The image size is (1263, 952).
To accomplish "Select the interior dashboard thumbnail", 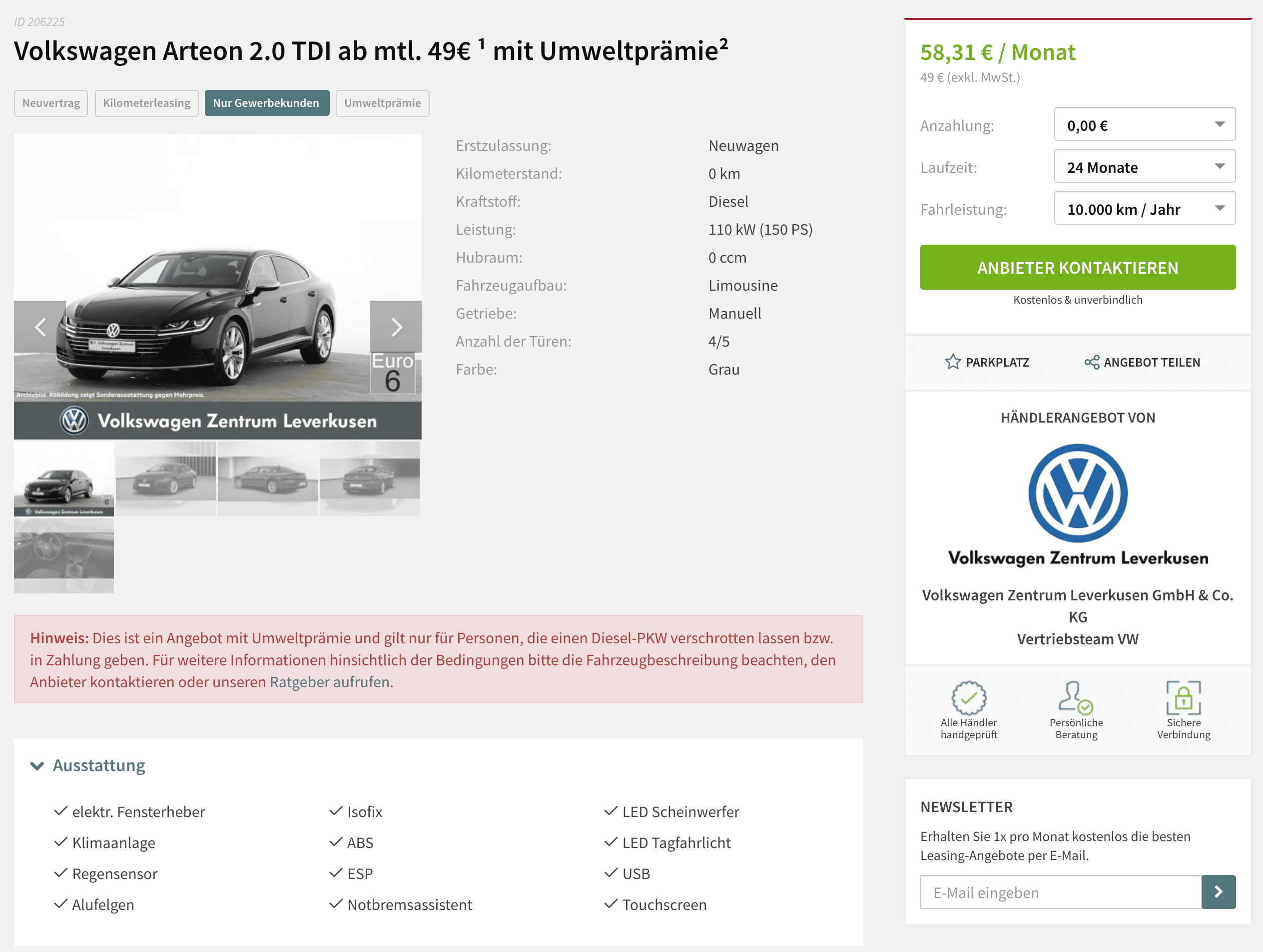I will [64, 555].
